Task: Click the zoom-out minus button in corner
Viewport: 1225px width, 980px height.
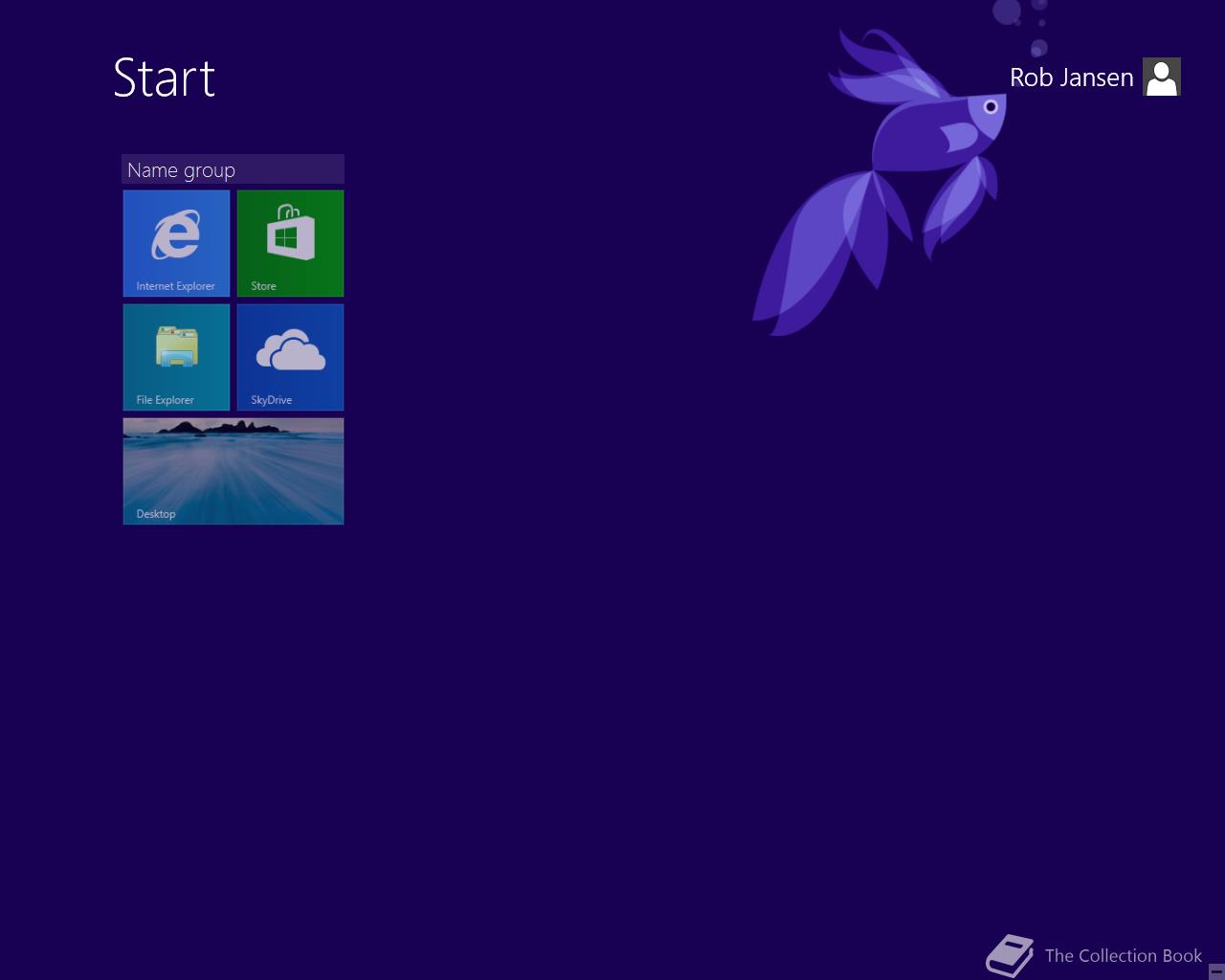Action: click(1216, 970)
